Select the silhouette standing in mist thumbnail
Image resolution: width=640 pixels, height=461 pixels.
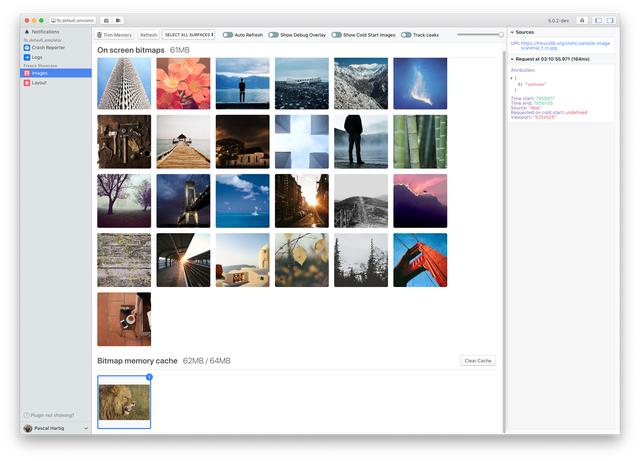click(361, 142)
